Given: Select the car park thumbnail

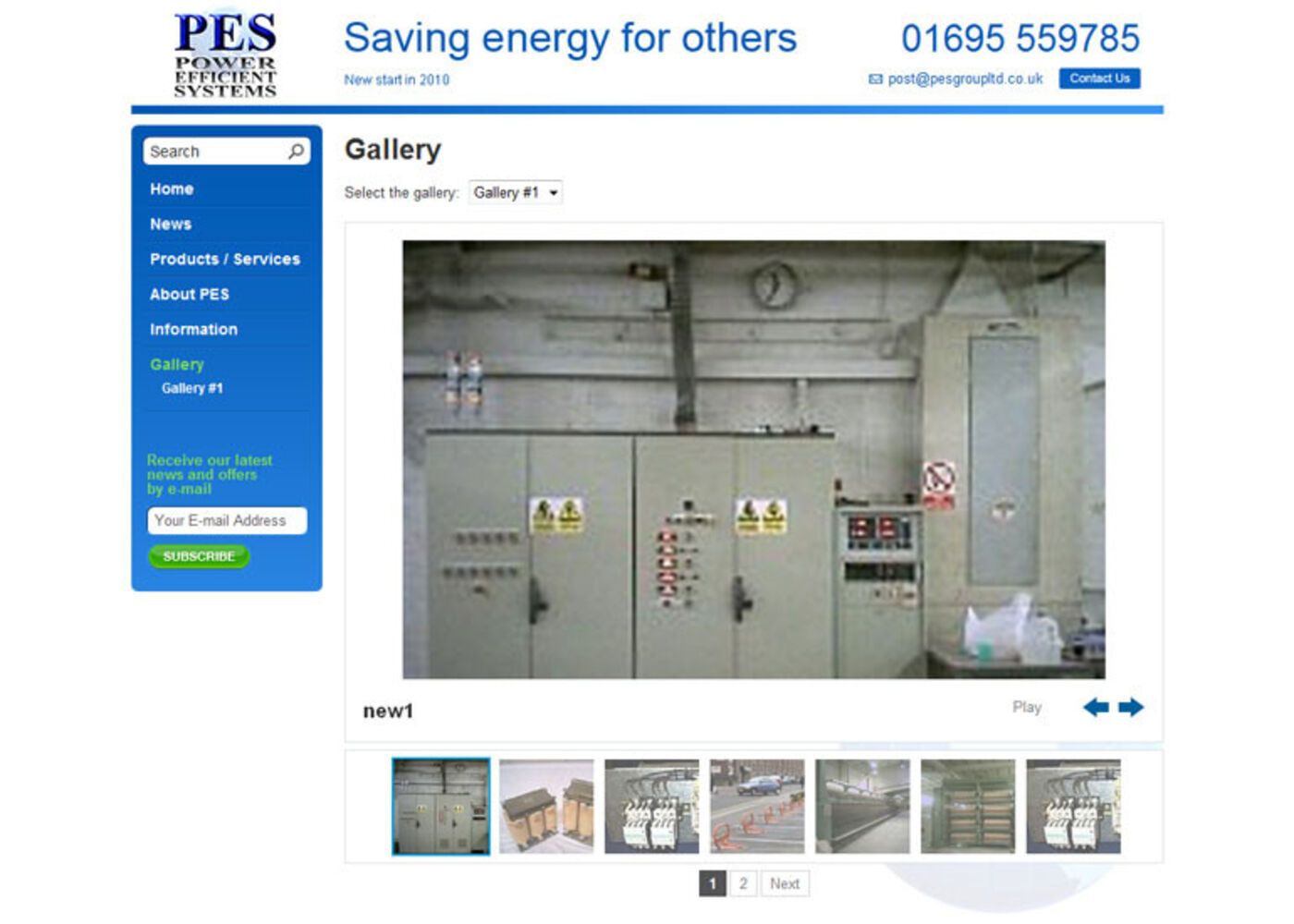Looking at the screenshot, I should point(757,807).
